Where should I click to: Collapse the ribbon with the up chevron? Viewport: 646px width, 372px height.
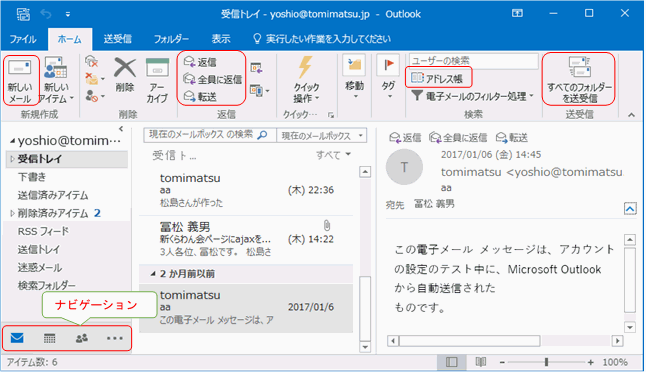tap(632, 115)
